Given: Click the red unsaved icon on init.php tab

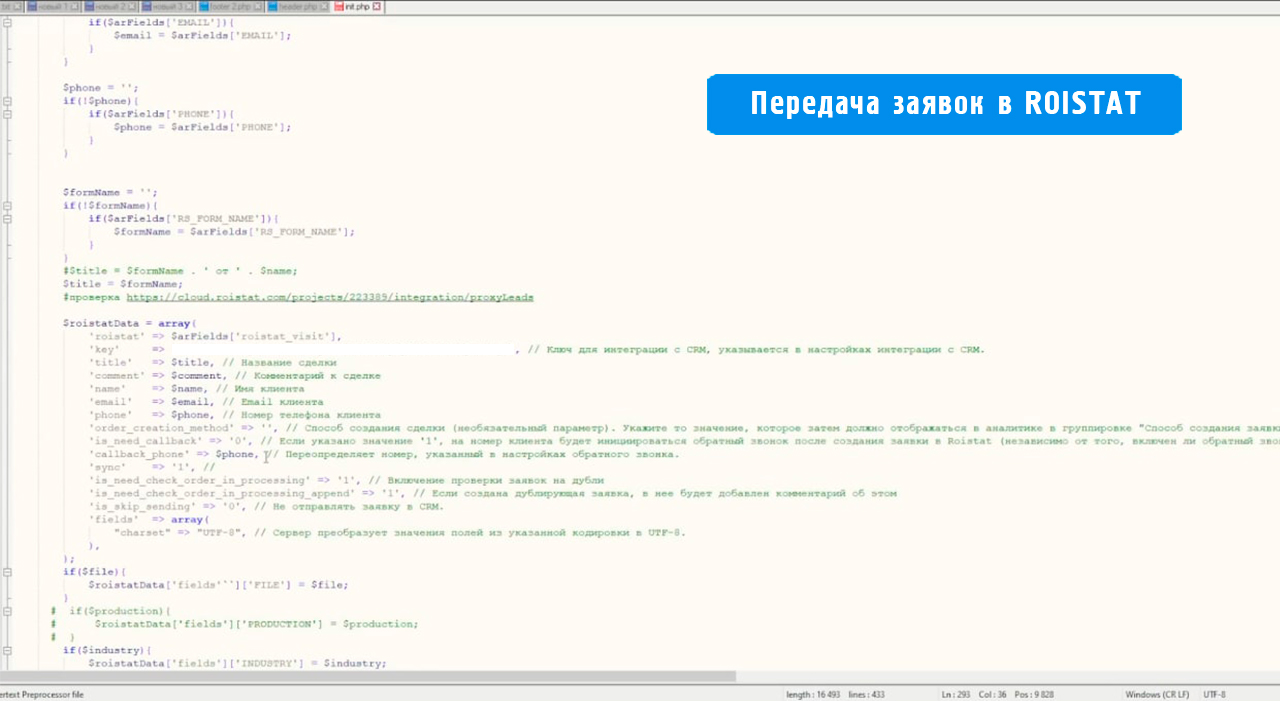Looking at the screenshot, I should 339,6.
